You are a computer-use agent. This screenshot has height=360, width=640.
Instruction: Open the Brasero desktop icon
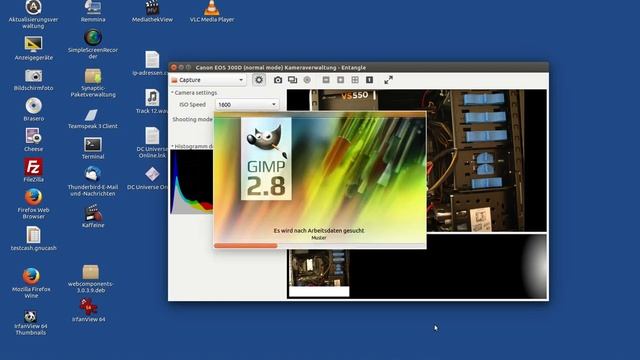(x=33, y=109)
